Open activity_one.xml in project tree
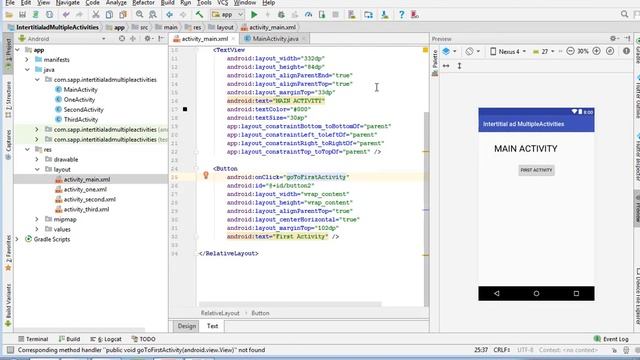The height and width of the screenshot is (360, 640). tap(85, 189)
